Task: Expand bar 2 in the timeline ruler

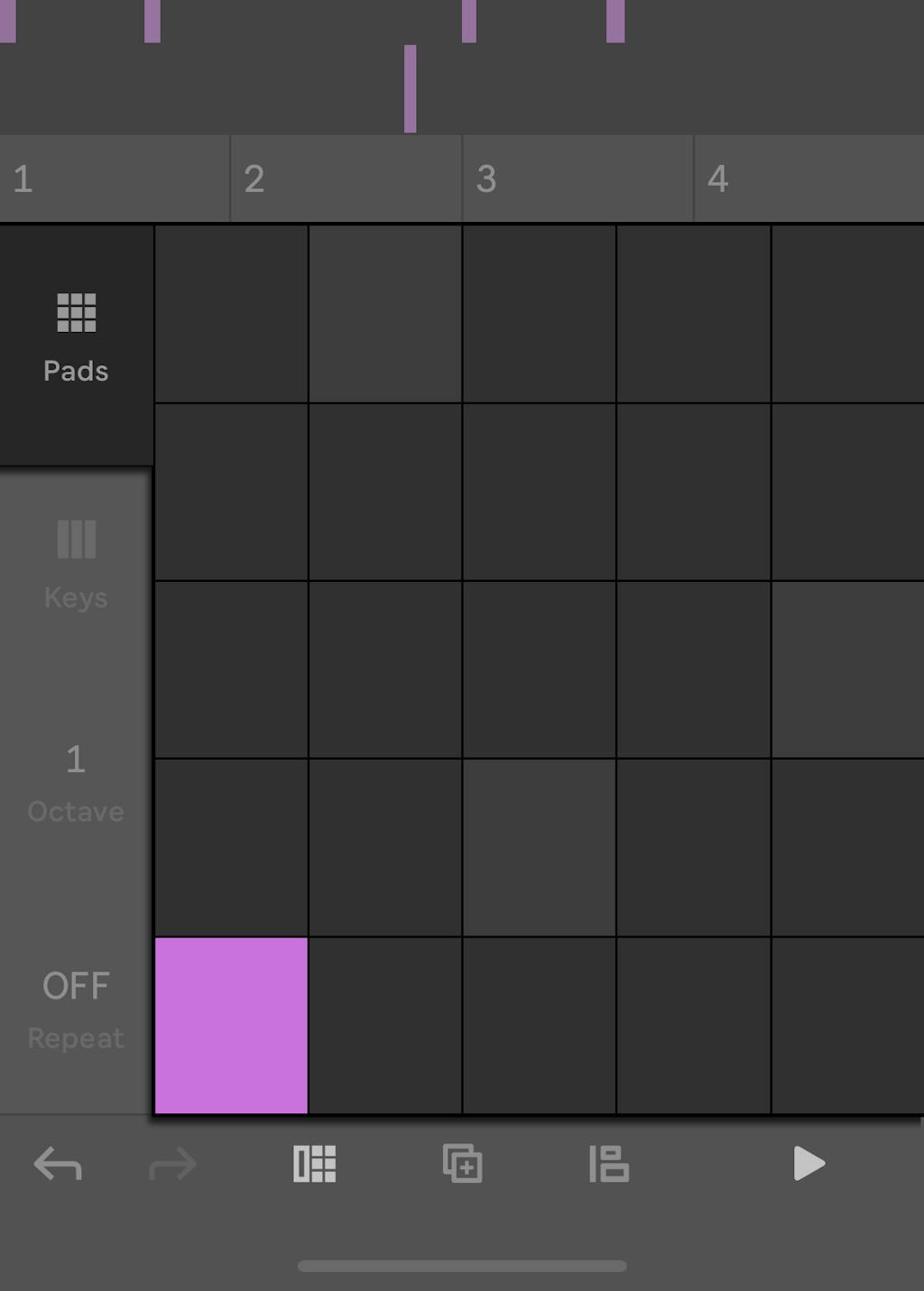Action: pos(346,179)
